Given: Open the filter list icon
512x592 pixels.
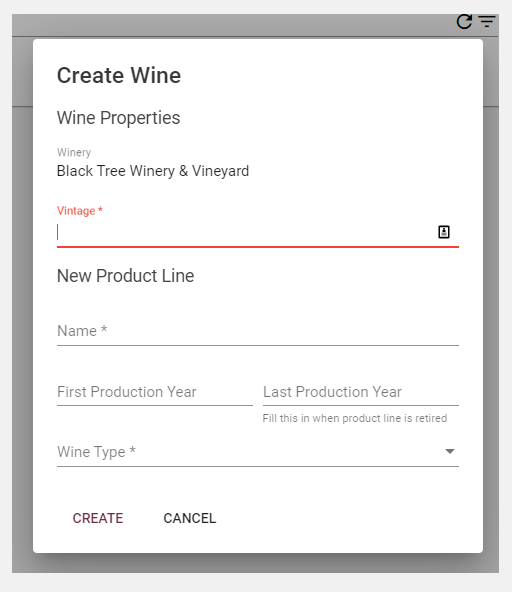Looking at the screenshot, I should [487, 22].
